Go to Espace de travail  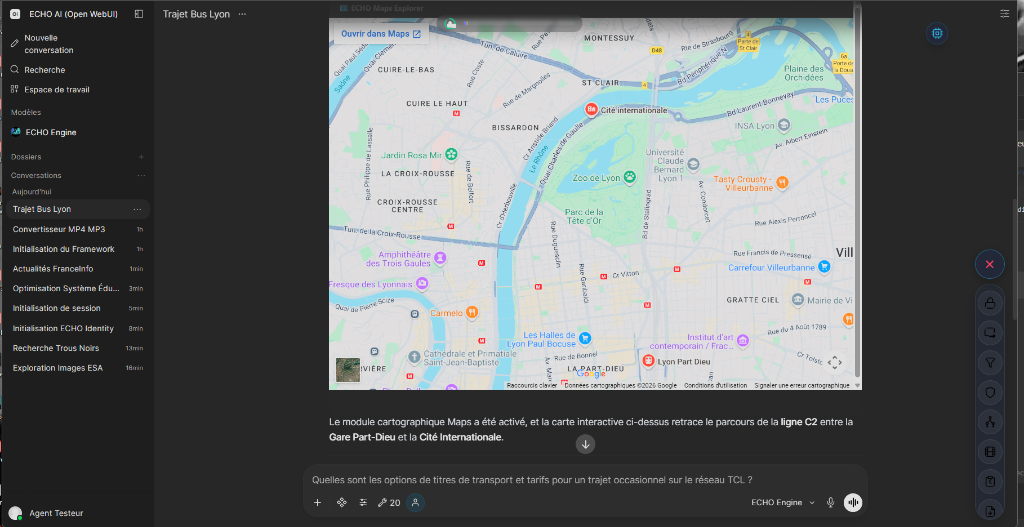(x=77, y=89)
